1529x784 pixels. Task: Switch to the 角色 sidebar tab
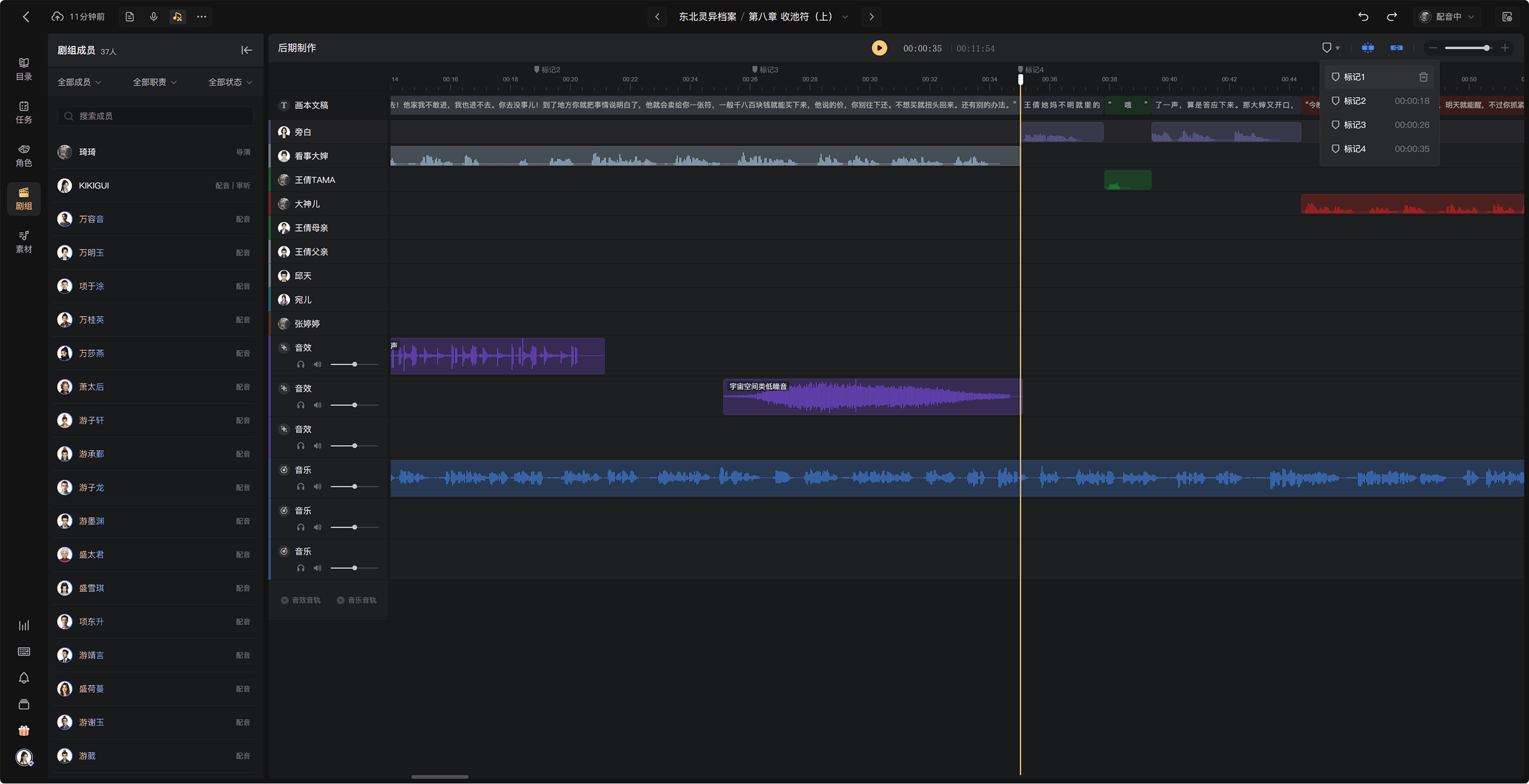pyautogui.click(x=24, y=156)
